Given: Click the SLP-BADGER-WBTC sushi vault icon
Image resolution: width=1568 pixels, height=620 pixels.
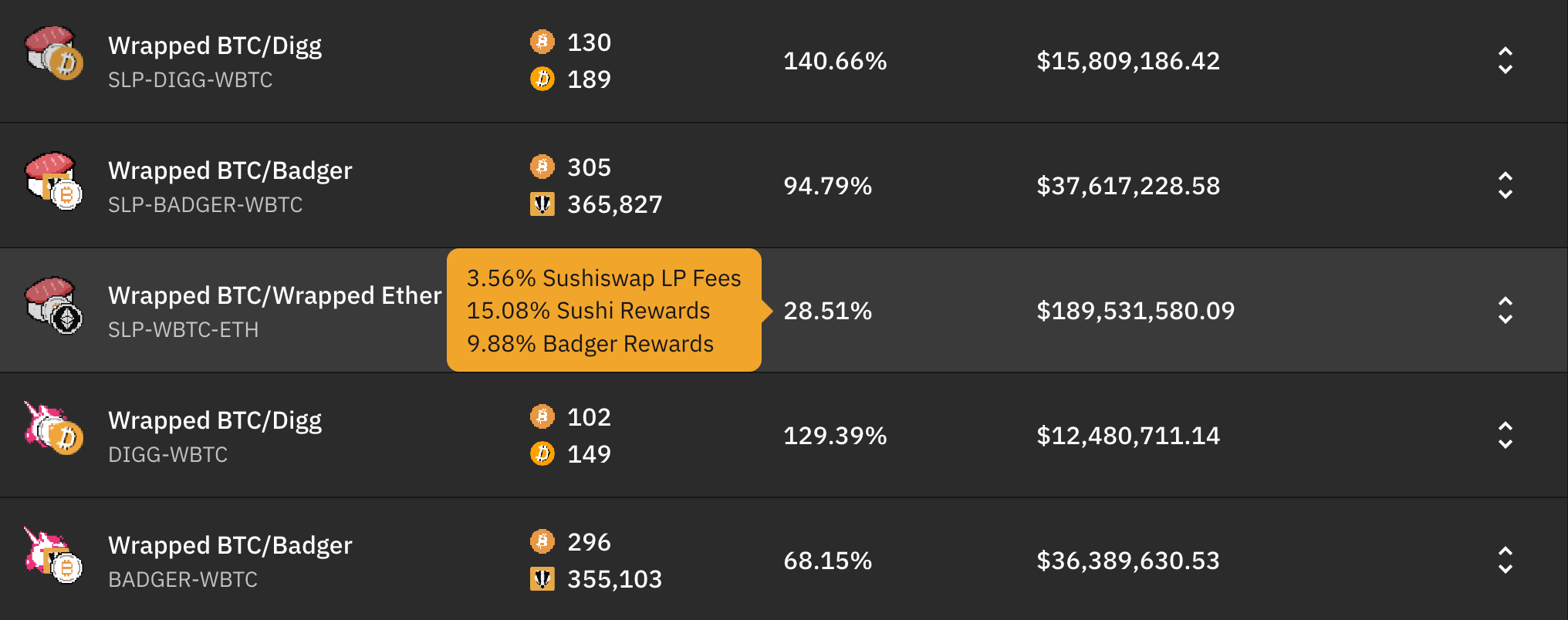Looking at the screenshot, I should (53, 181).
